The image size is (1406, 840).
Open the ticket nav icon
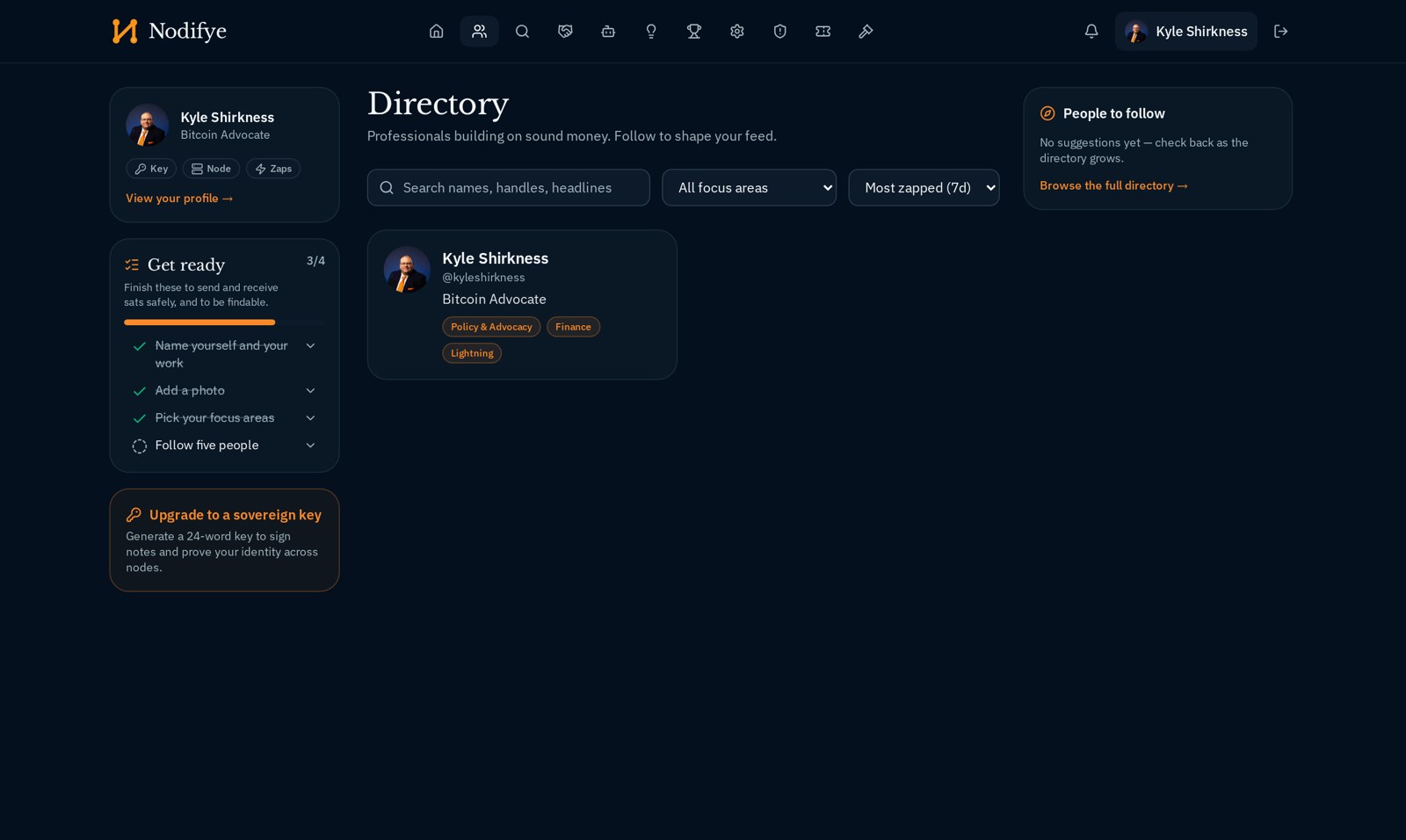(x=823, y=32)
